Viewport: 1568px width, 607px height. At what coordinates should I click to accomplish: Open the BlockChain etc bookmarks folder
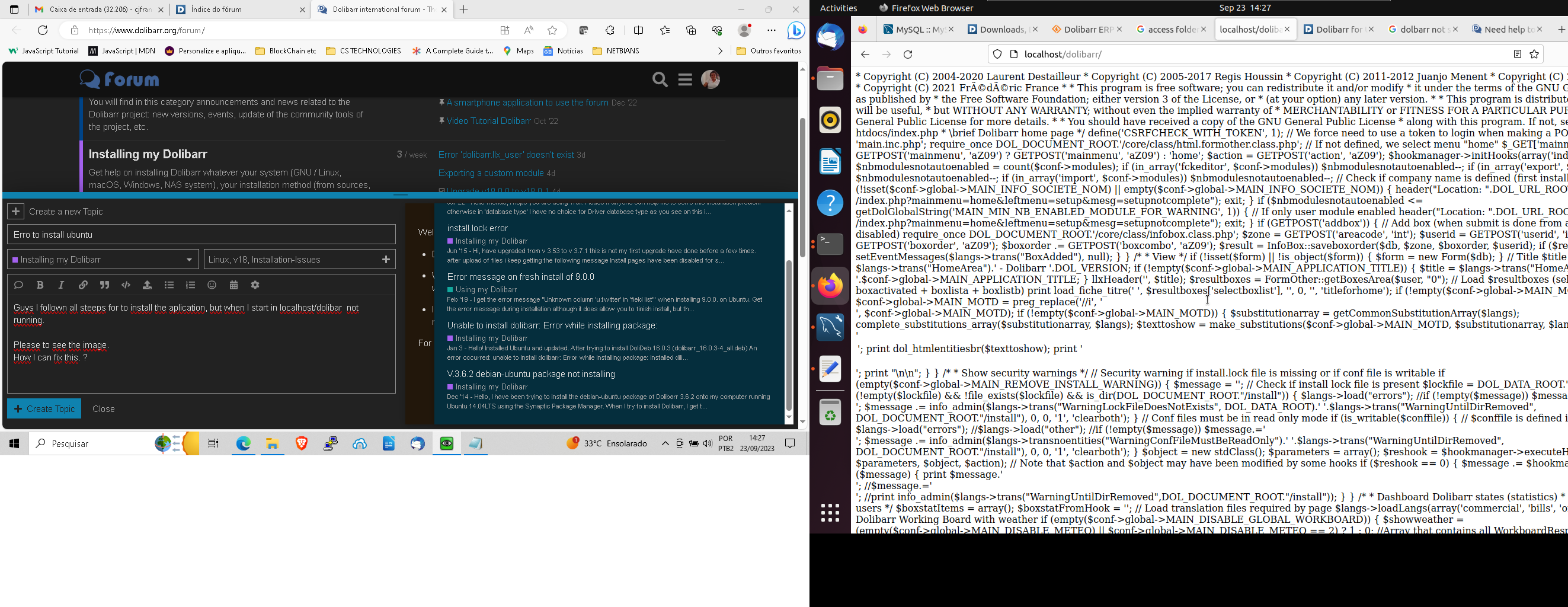coord(286,51)
